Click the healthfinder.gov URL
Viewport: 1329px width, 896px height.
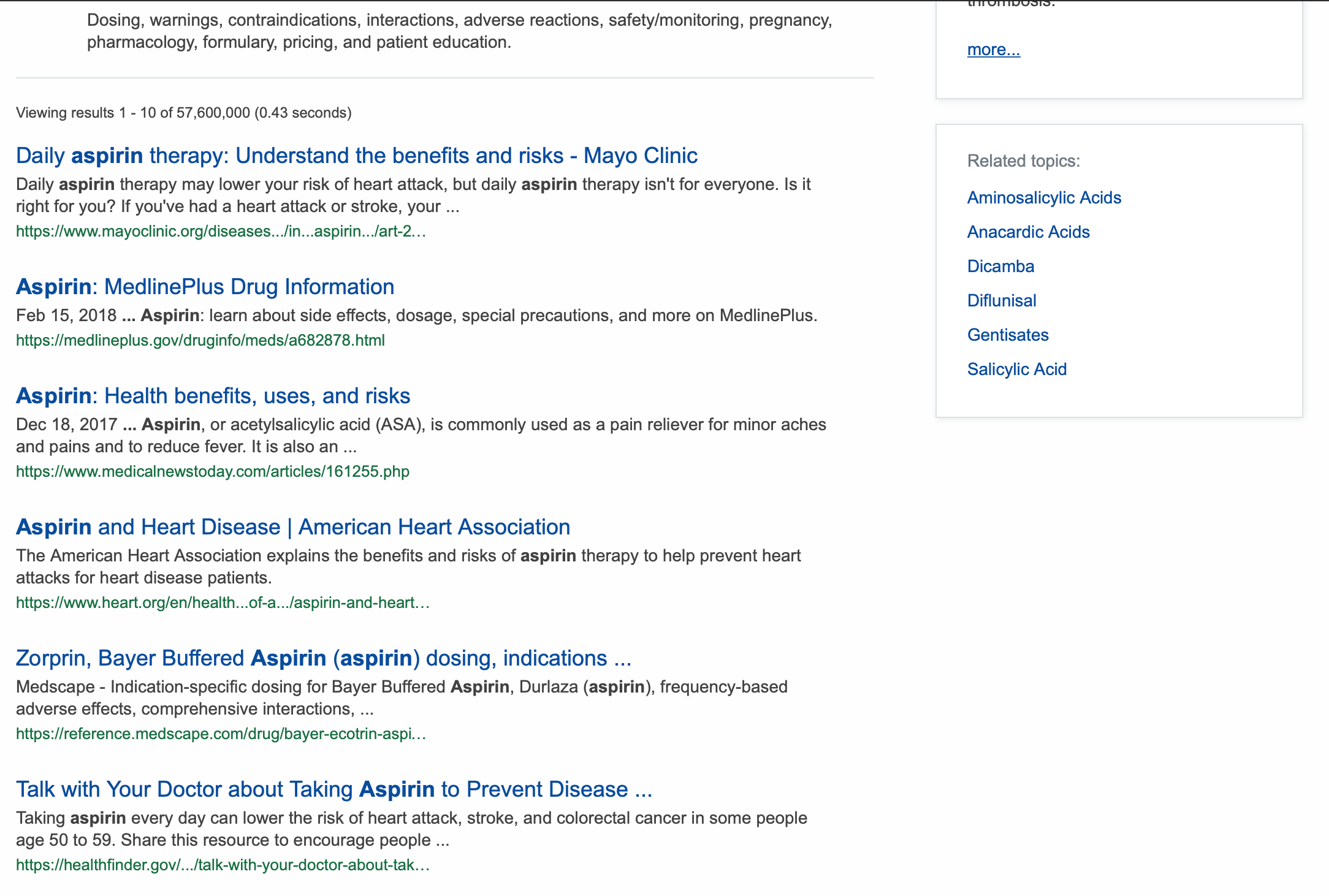(x=223, y=865)
